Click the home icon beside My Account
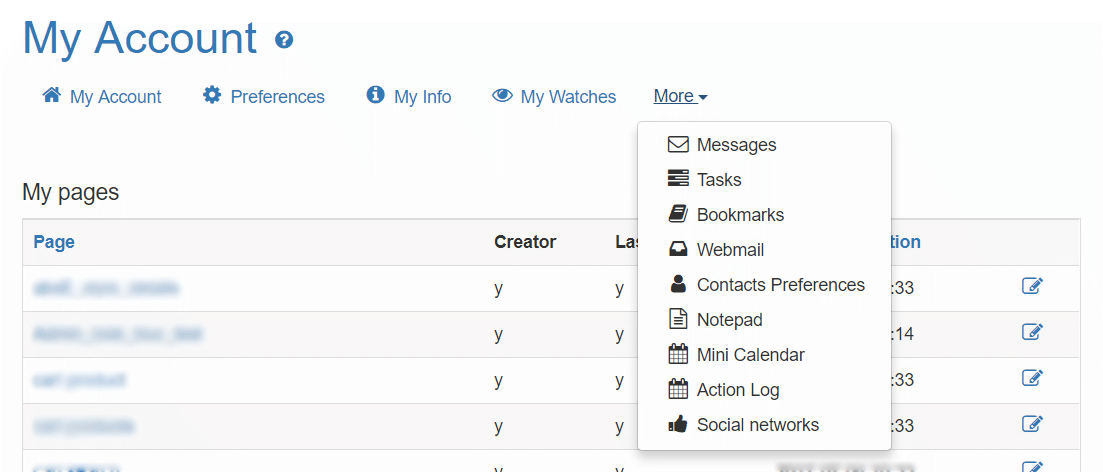The height and width of the screenshot is (472, 1103). point(51,96)
